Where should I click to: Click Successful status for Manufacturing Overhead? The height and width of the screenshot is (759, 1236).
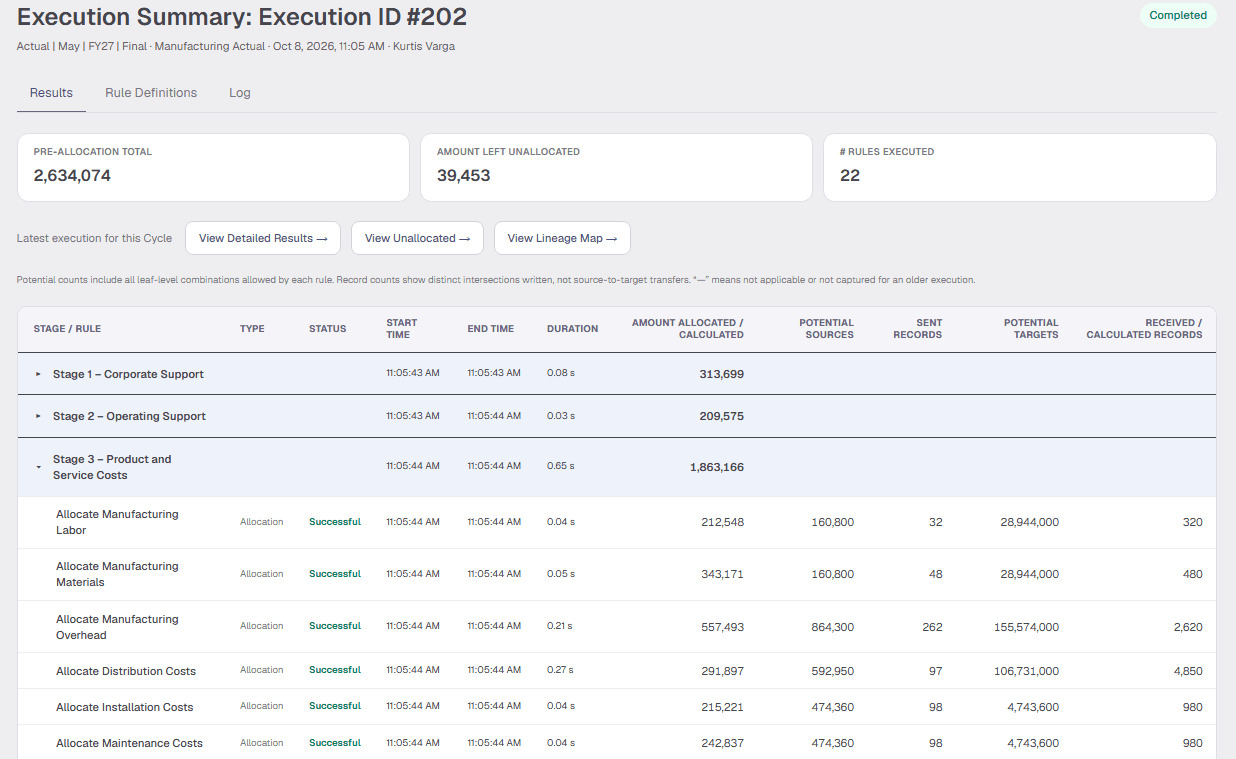pyautogui.click(x=335, y=626)
